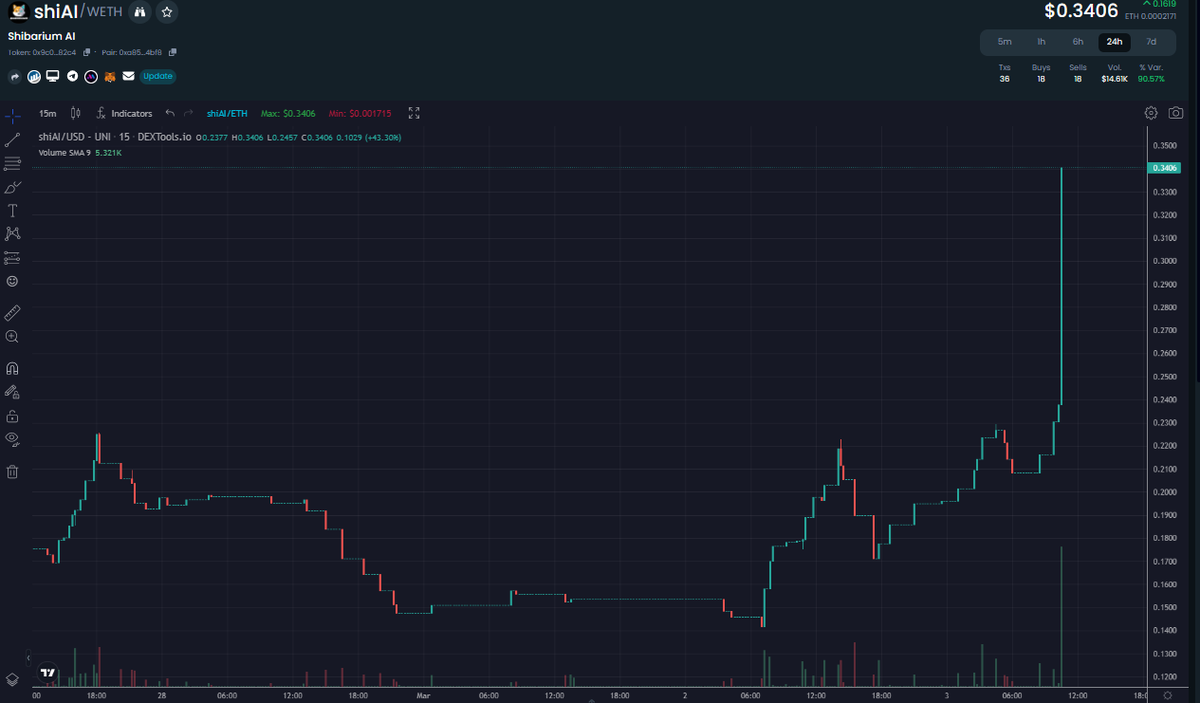The height and width of the screenshot is (703, 1200).
Task: Undo the last chart action
Action: [x=170, y=114]
